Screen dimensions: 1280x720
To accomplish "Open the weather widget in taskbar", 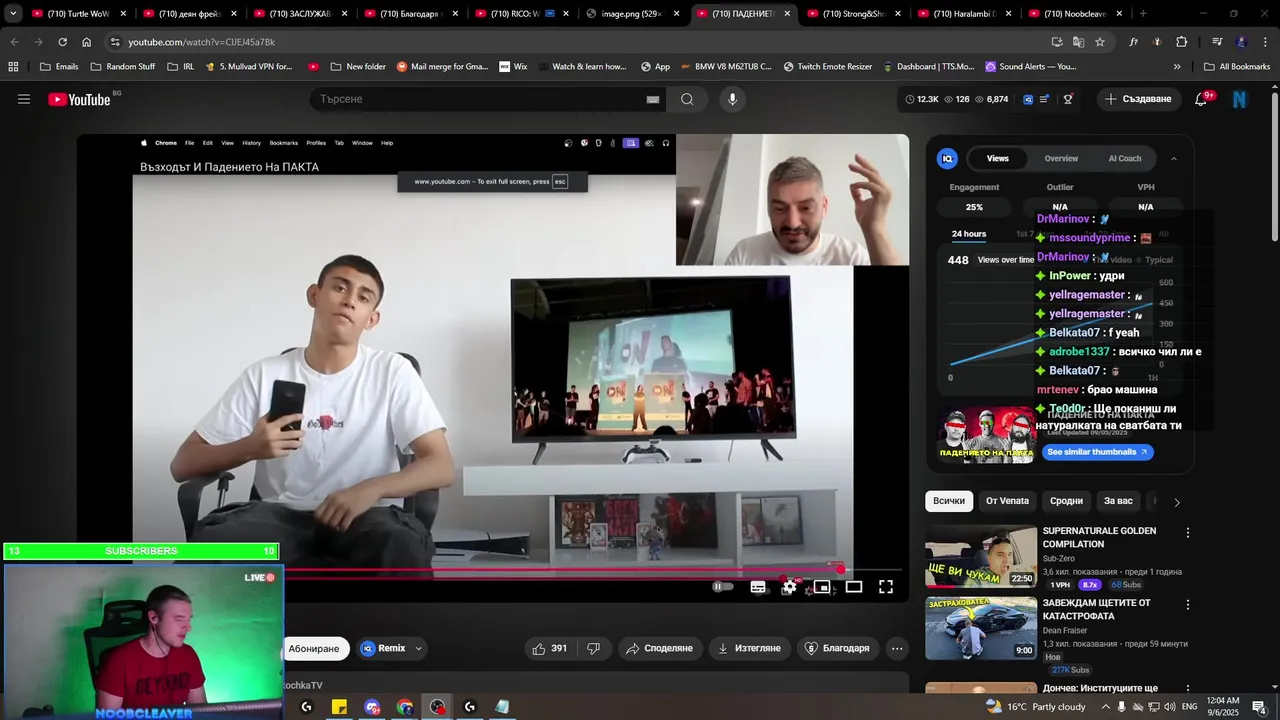I will [1035, 706].
